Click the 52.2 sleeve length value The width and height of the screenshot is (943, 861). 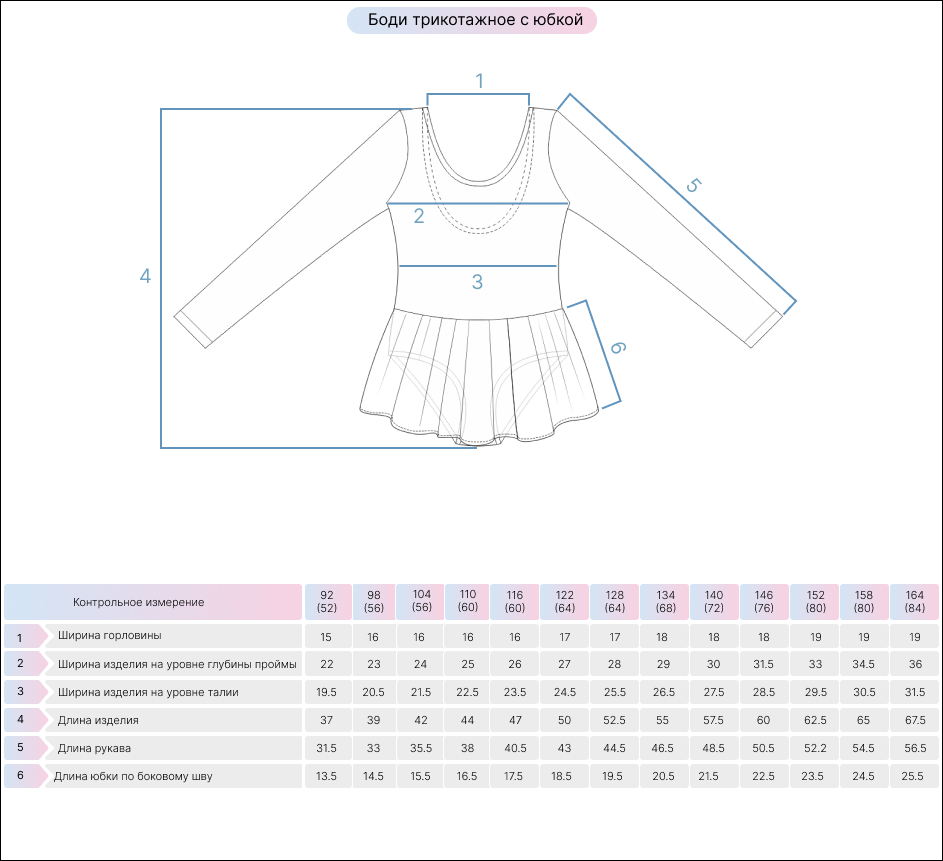click(x=814, y=748)
